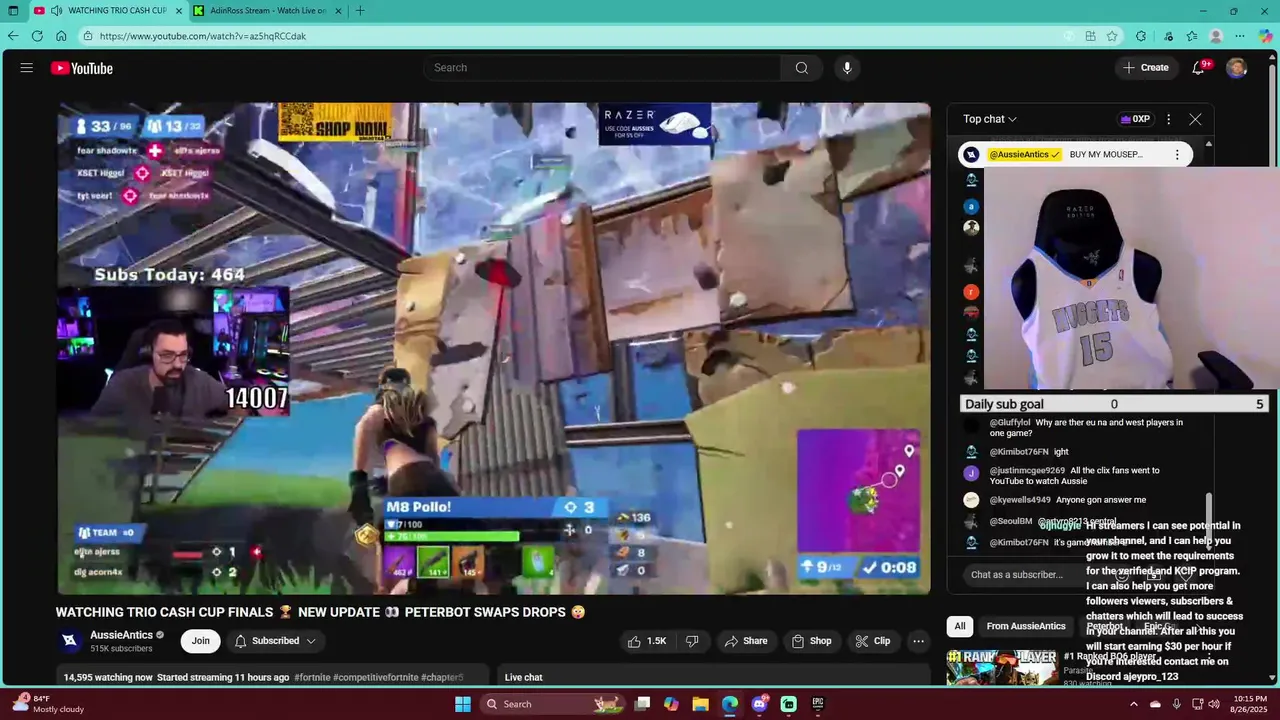This screenshot has height=720, width=1280.
Task: Mute the YouTube tab audio icon
Action: 56,11
